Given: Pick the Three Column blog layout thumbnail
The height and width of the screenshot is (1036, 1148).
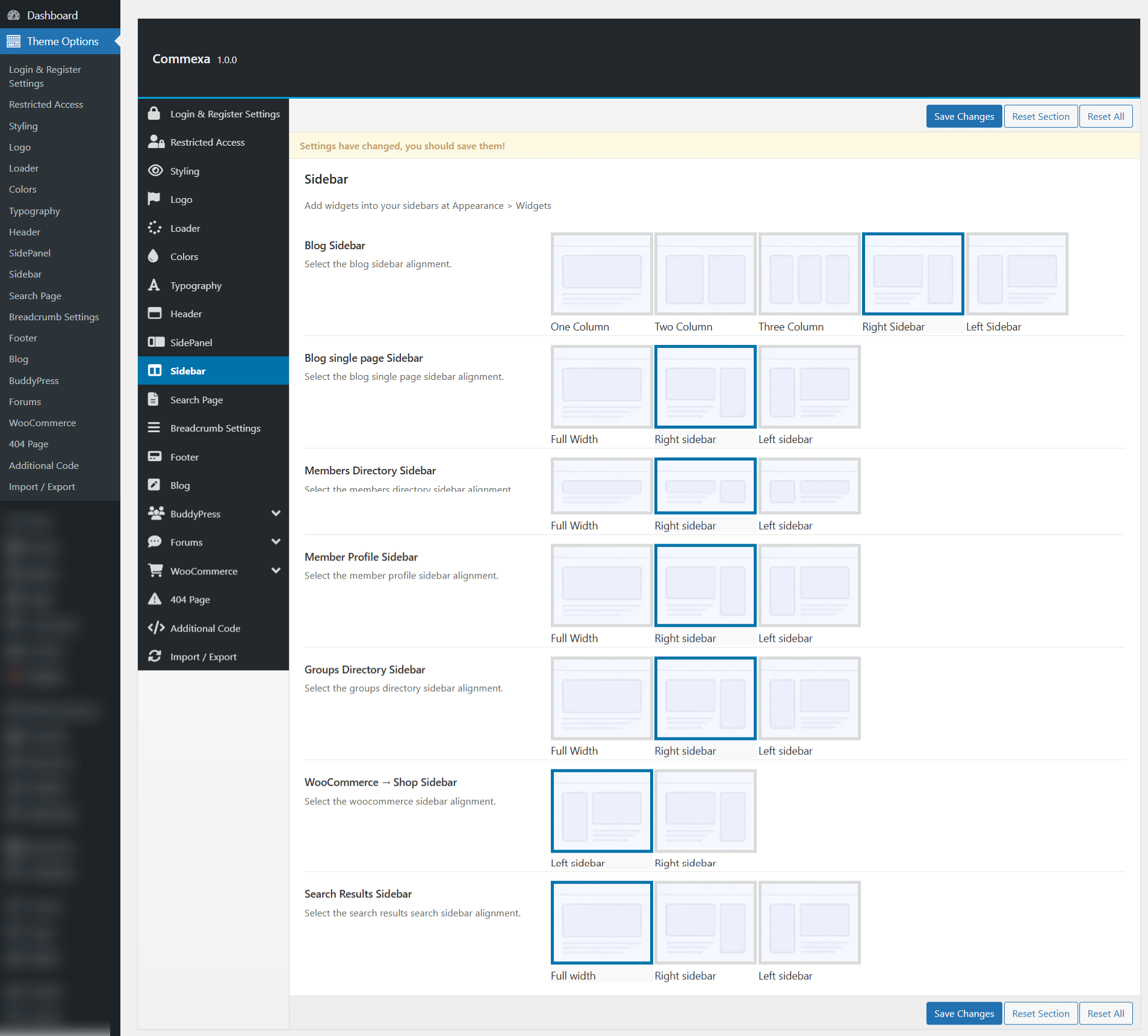Looking at the screenshot, I should [808, 274].
